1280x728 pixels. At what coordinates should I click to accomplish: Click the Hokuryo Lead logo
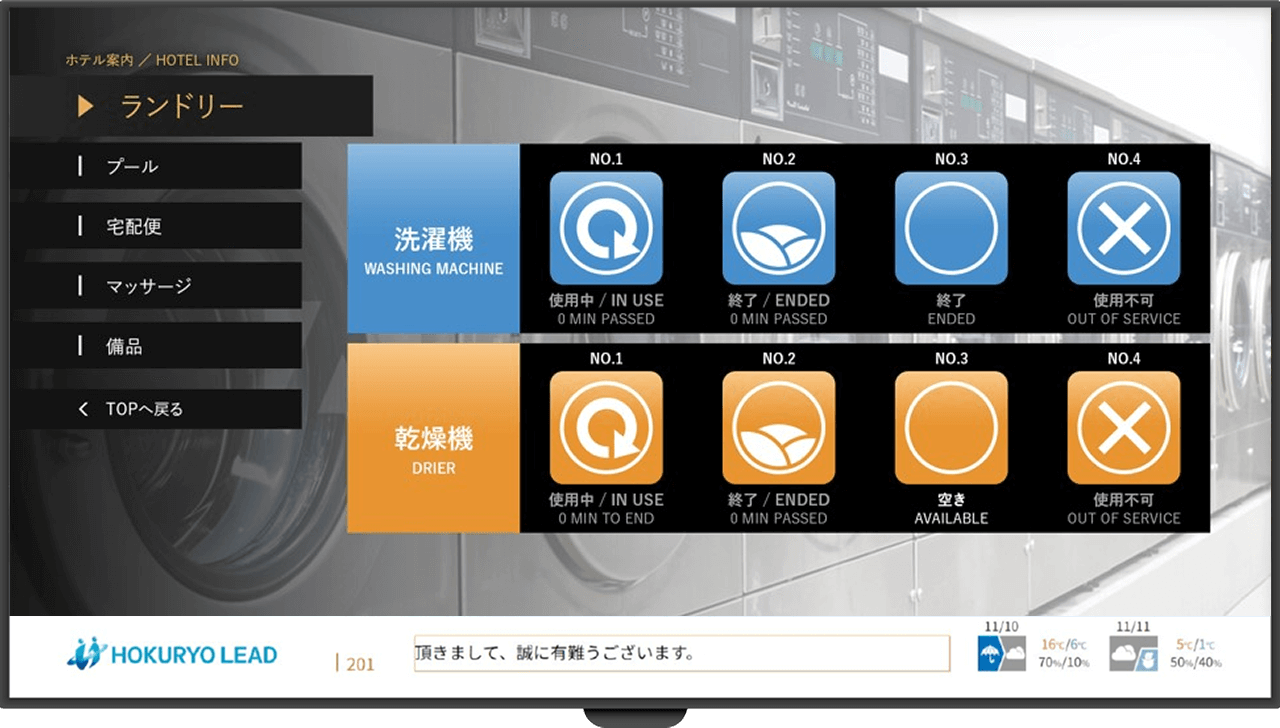(x=172, y=655)
